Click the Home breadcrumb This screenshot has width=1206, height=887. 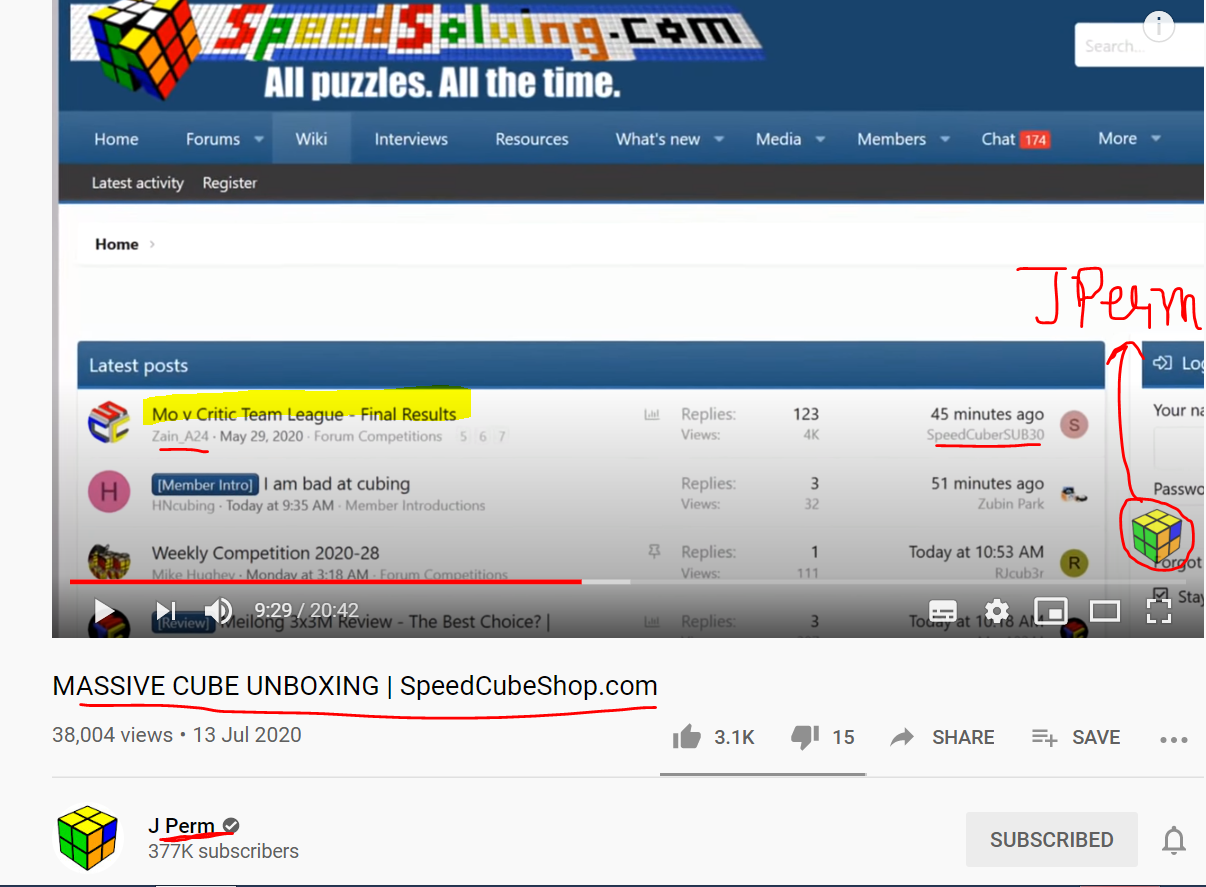(117, 244)
